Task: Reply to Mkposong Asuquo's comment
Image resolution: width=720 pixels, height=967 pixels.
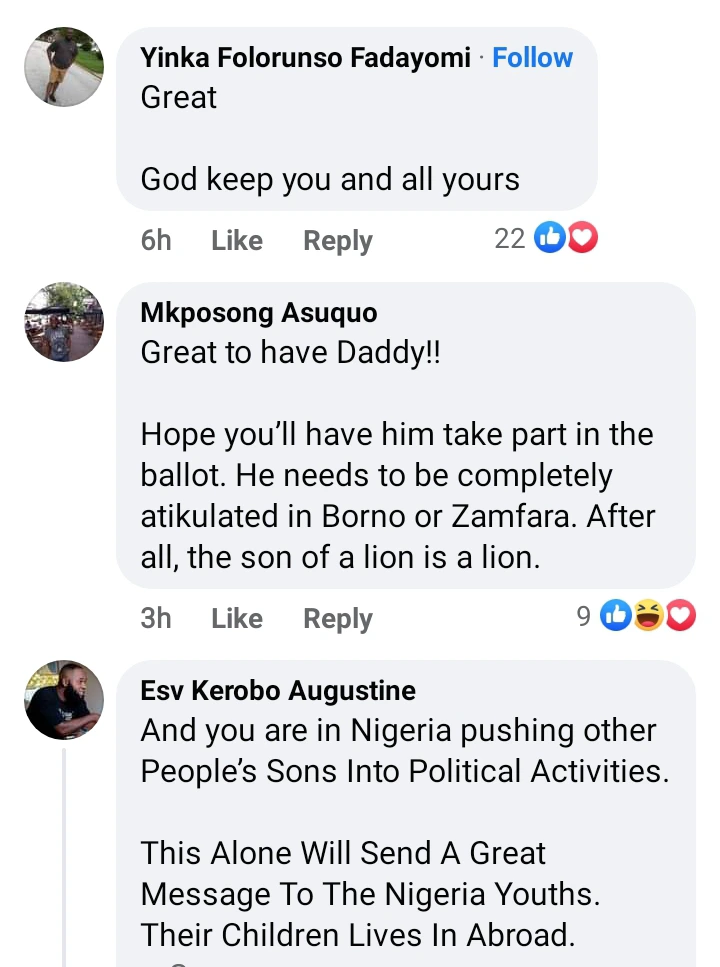Action: 338,619
